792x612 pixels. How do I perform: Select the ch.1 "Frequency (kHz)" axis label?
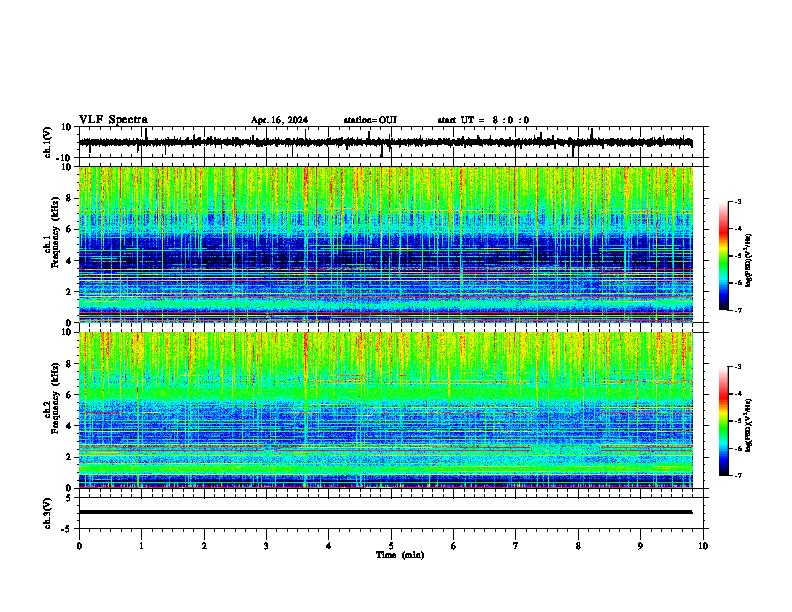pyautogui.click(x=55, y=233)
